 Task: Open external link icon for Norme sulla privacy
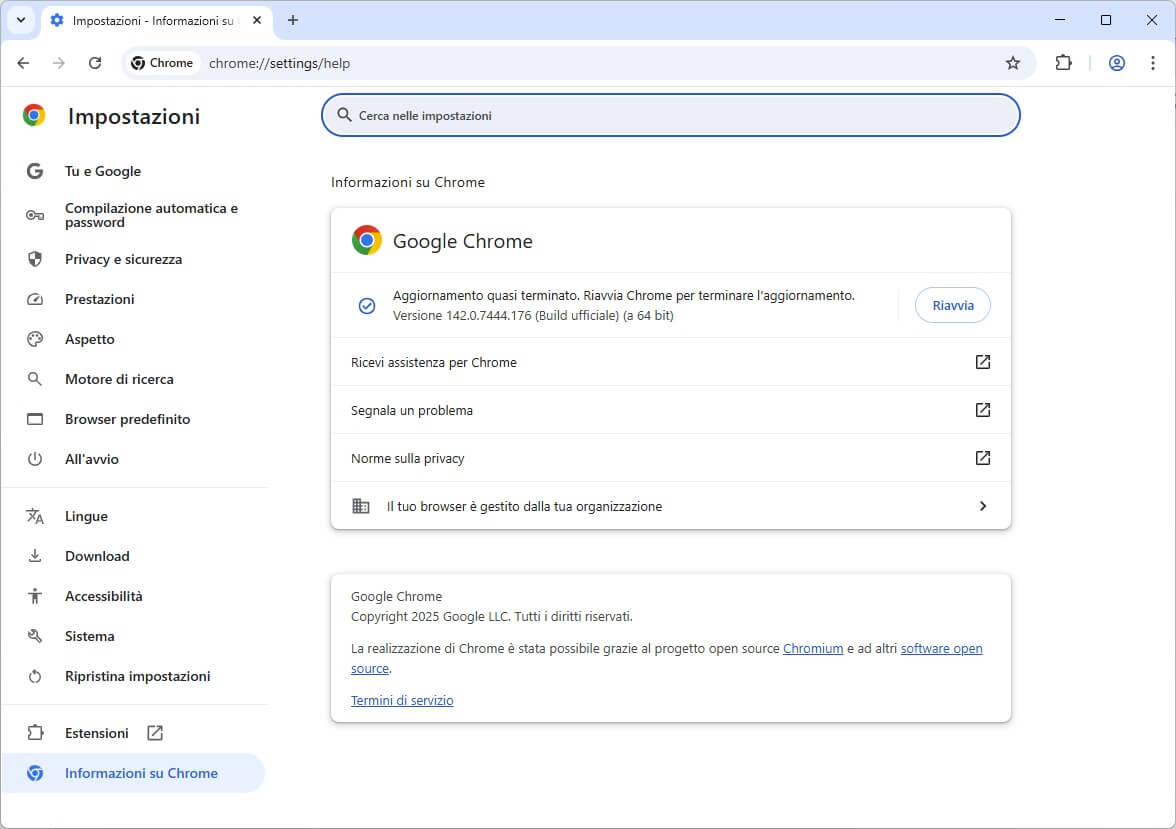coord(982,458)
